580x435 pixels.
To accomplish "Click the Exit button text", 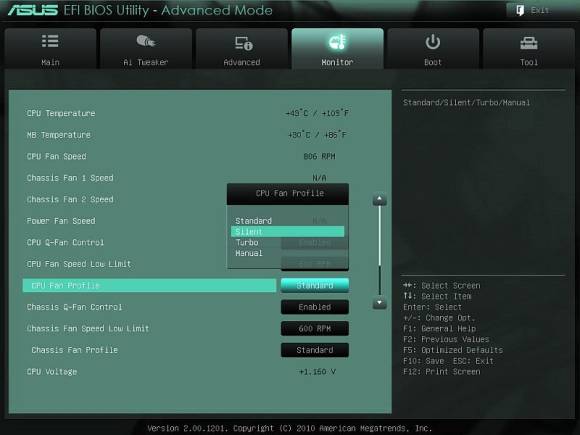I will pos(540,10).
